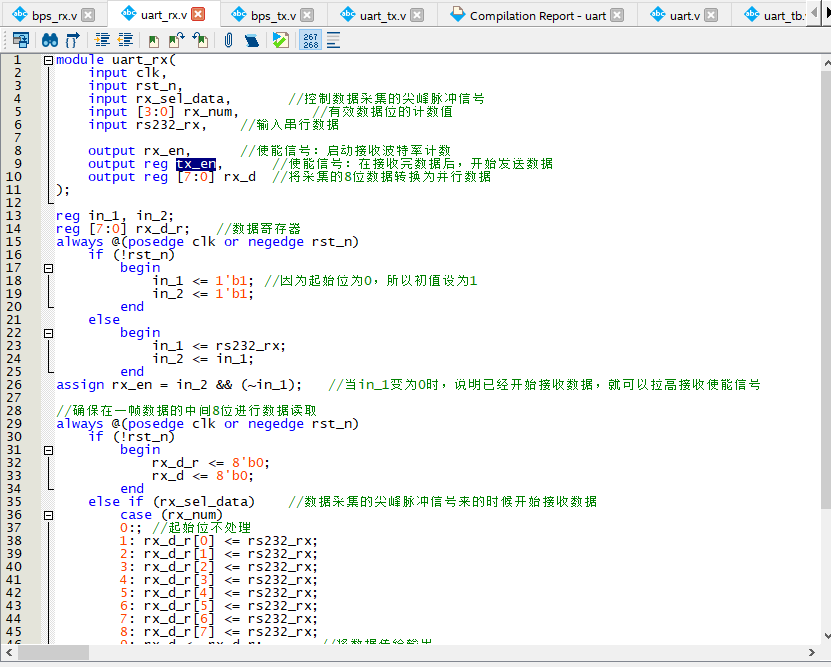Click 'rx_d <= 8'b0;' on line 33

click(203, 475)
